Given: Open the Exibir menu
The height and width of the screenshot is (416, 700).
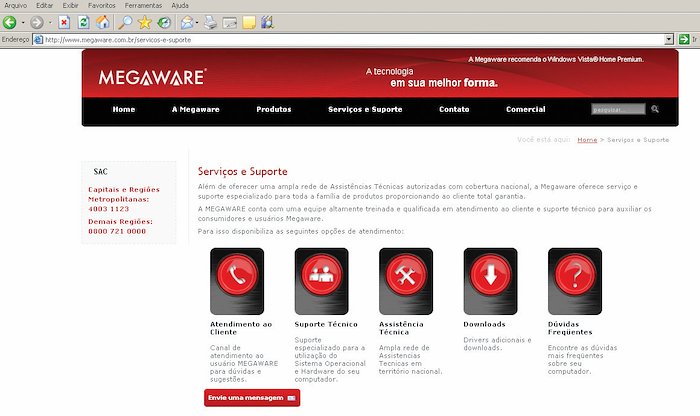Looking at the screenshot, I should [x=70, y=5].
